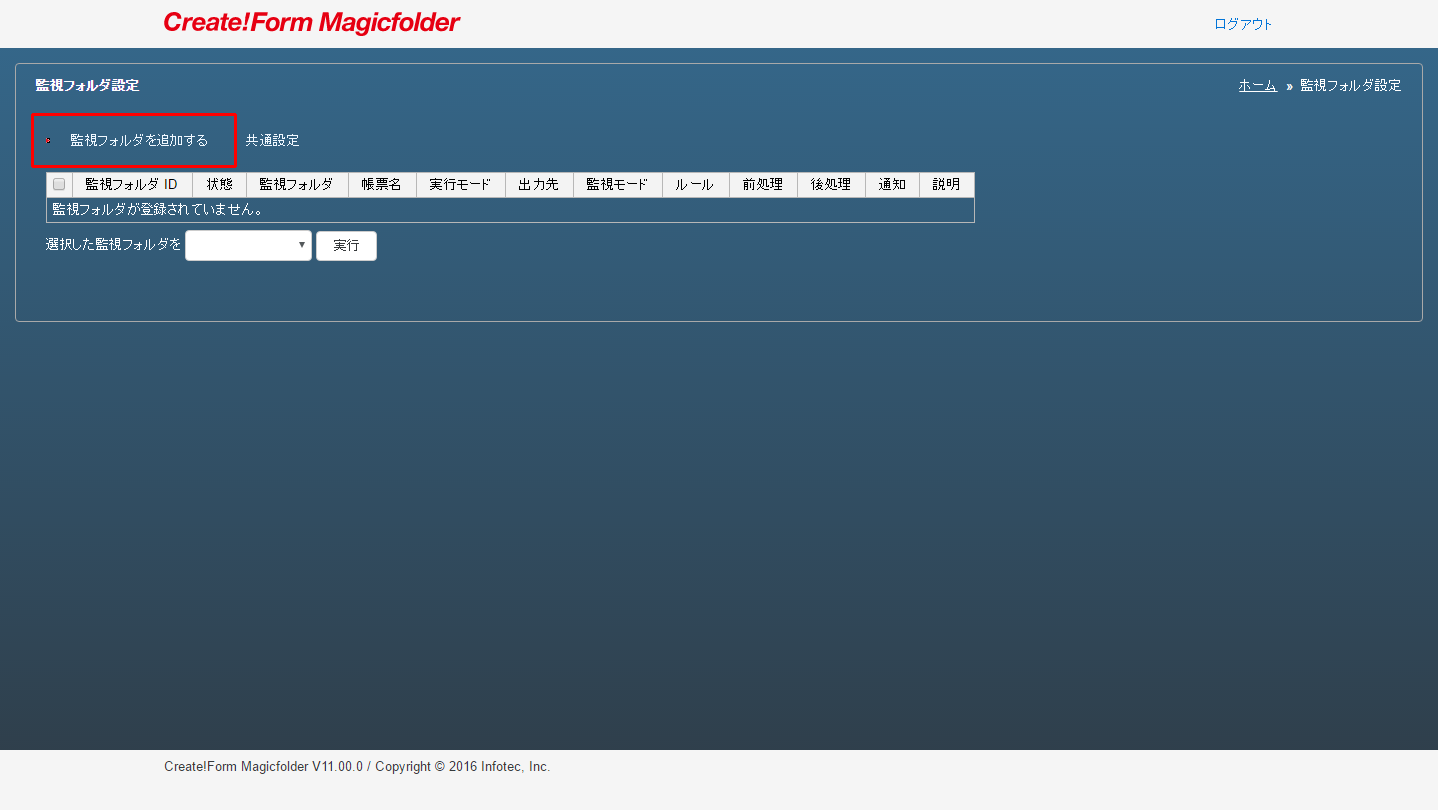Viewport: 1438px width, 810px height.
Task: Click the ログアウト link
Action: coord(1243,24)
